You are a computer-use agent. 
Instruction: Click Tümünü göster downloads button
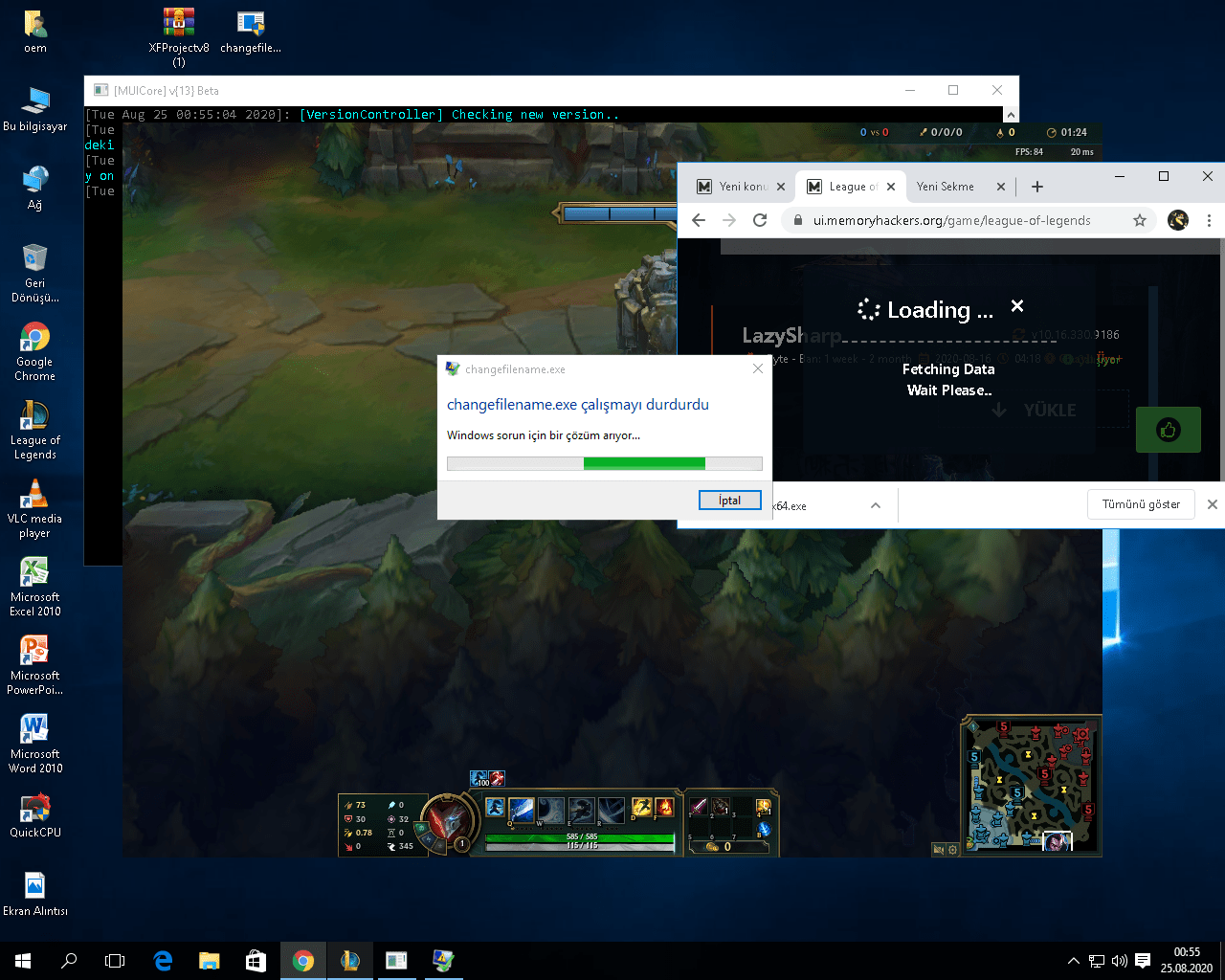(1141, 504)
